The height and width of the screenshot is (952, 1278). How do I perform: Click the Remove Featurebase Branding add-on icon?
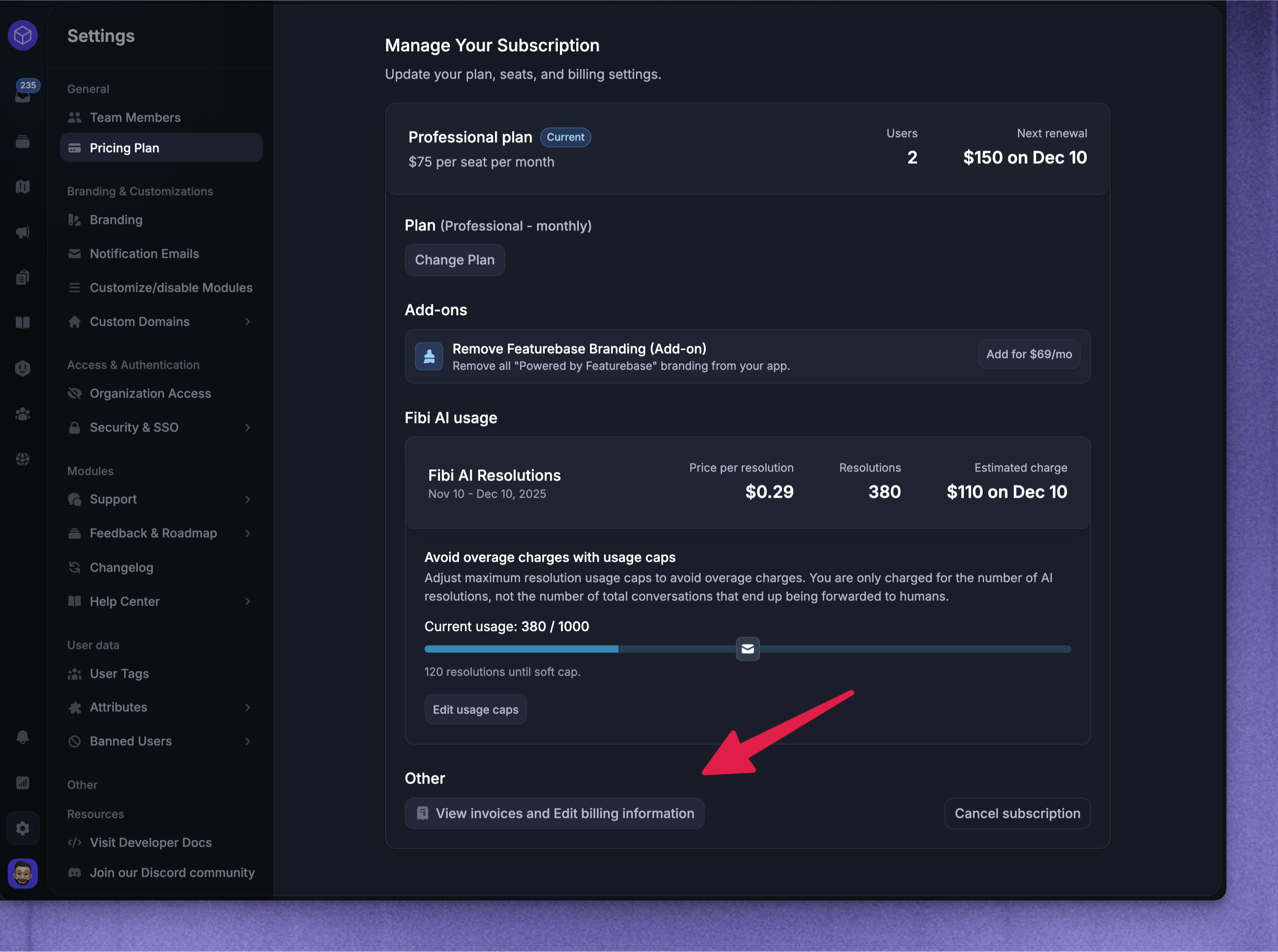coord(429,356)
